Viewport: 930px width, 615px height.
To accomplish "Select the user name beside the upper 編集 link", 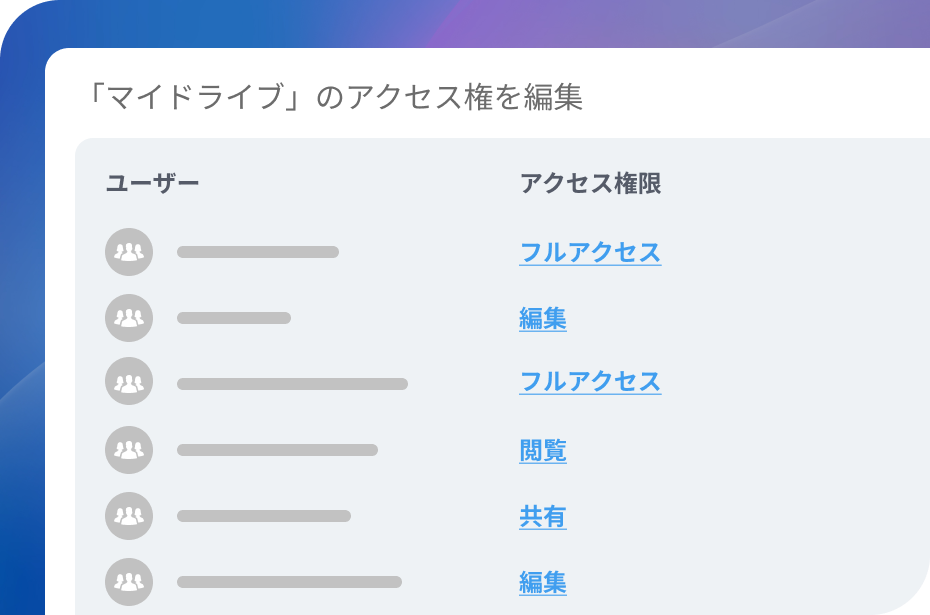I will (234, 318).
